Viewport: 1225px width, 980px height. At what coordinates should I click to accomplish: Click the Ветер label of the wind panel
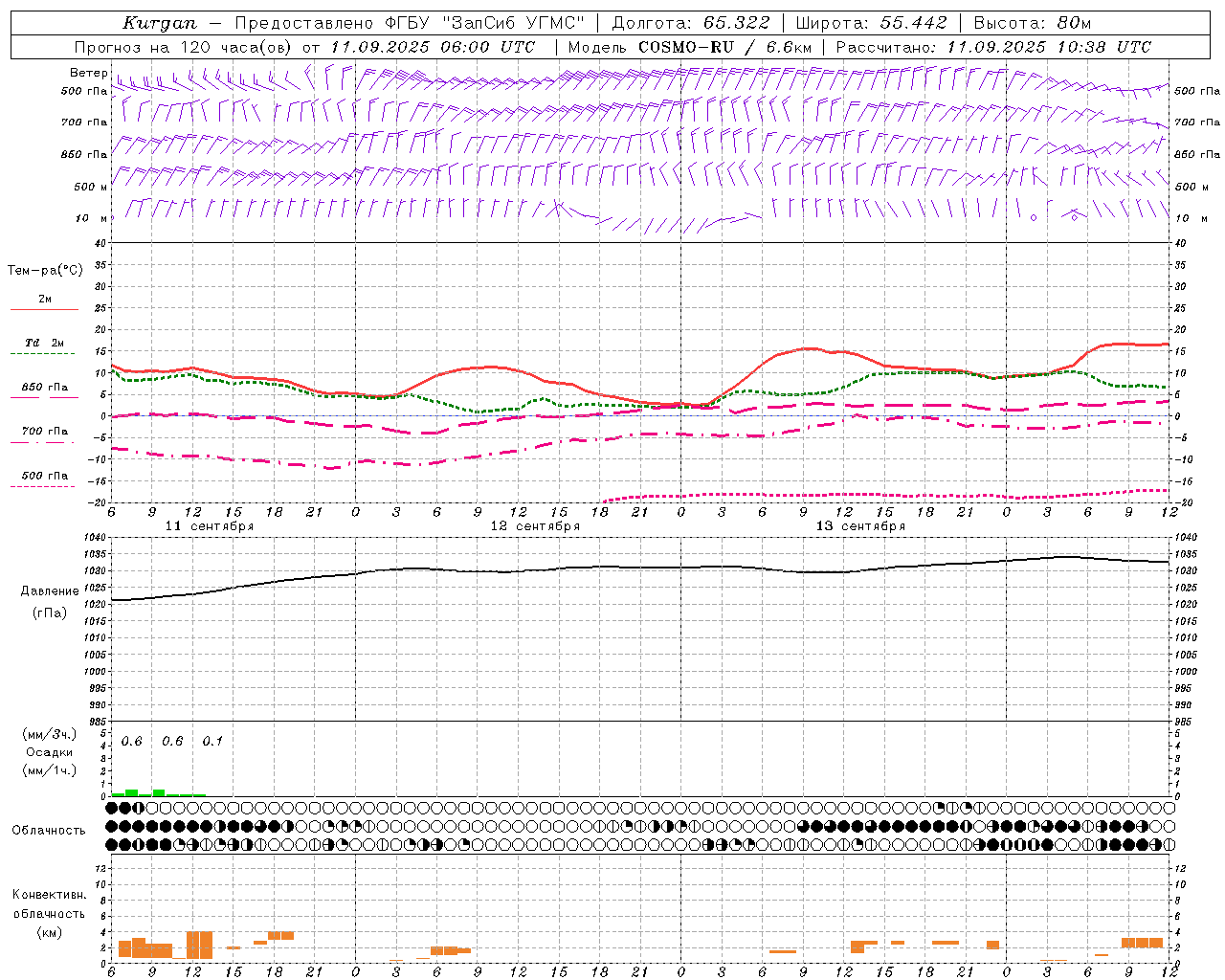[88, 73]
